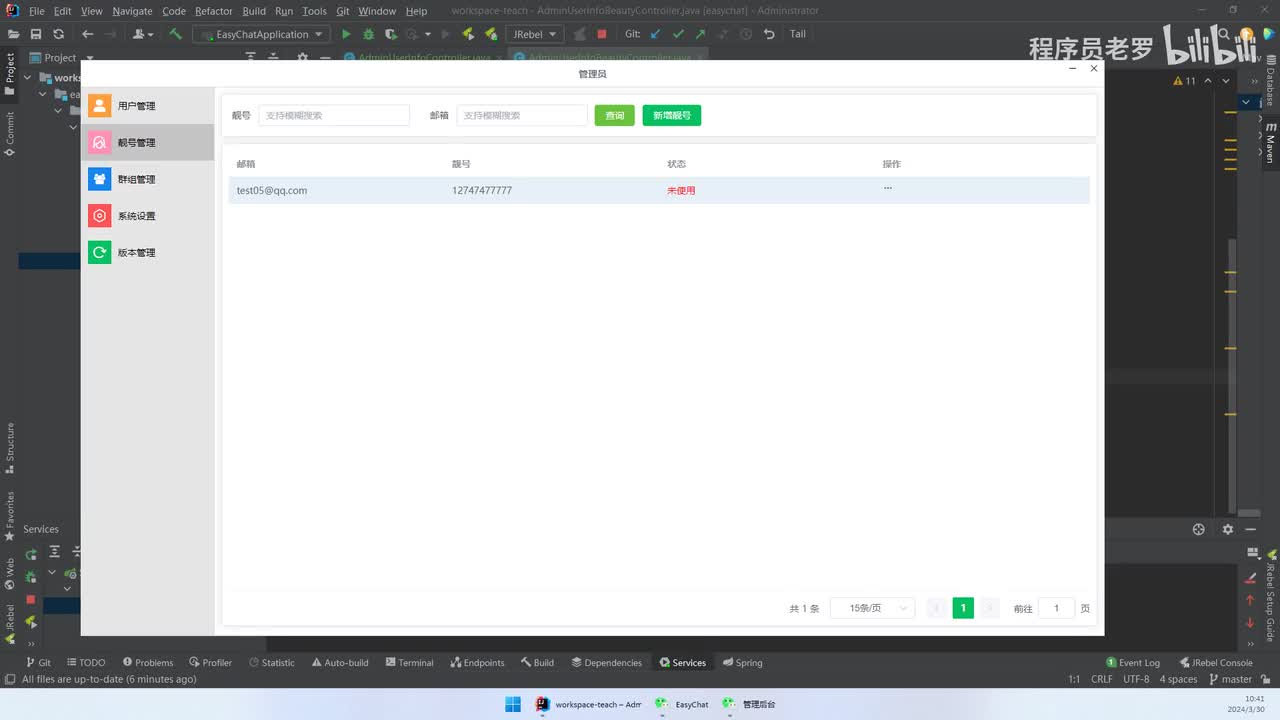Click the Tail toolbar button
Screen dimensions: 1280x720
coord(798,34)
